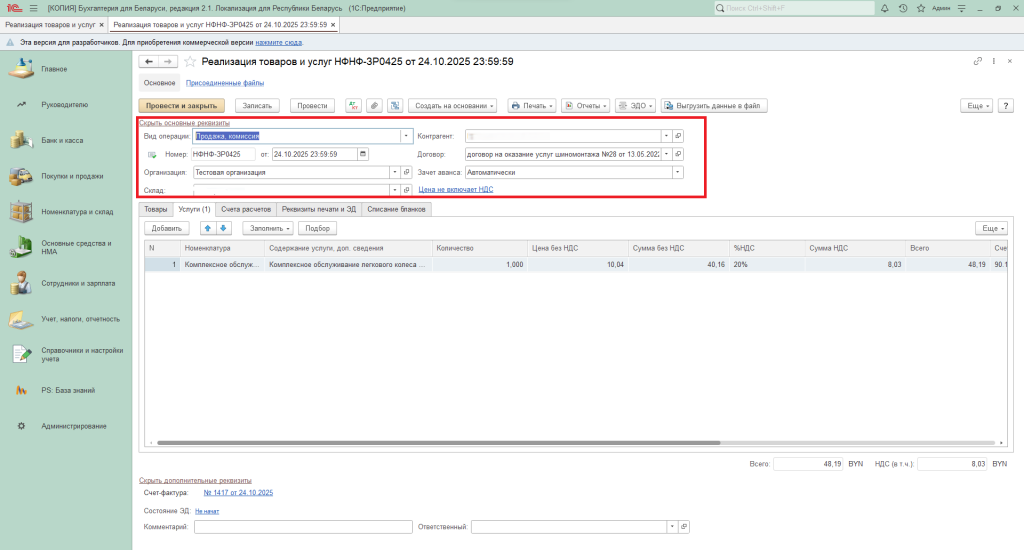This screenshot has height=550, width=1024.
Task: Switch to the Счета расчетов tab
Action: click(x=245, y=209)
